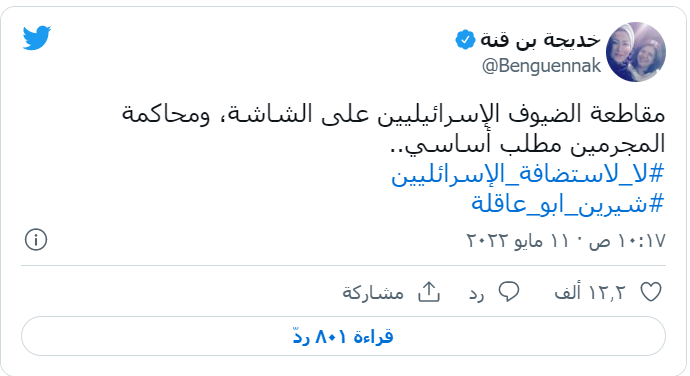Viewport: 690px width, 376px height.
Task: Click the قراءة ٨٠١ ردّ button
Action: click(343, 336)
